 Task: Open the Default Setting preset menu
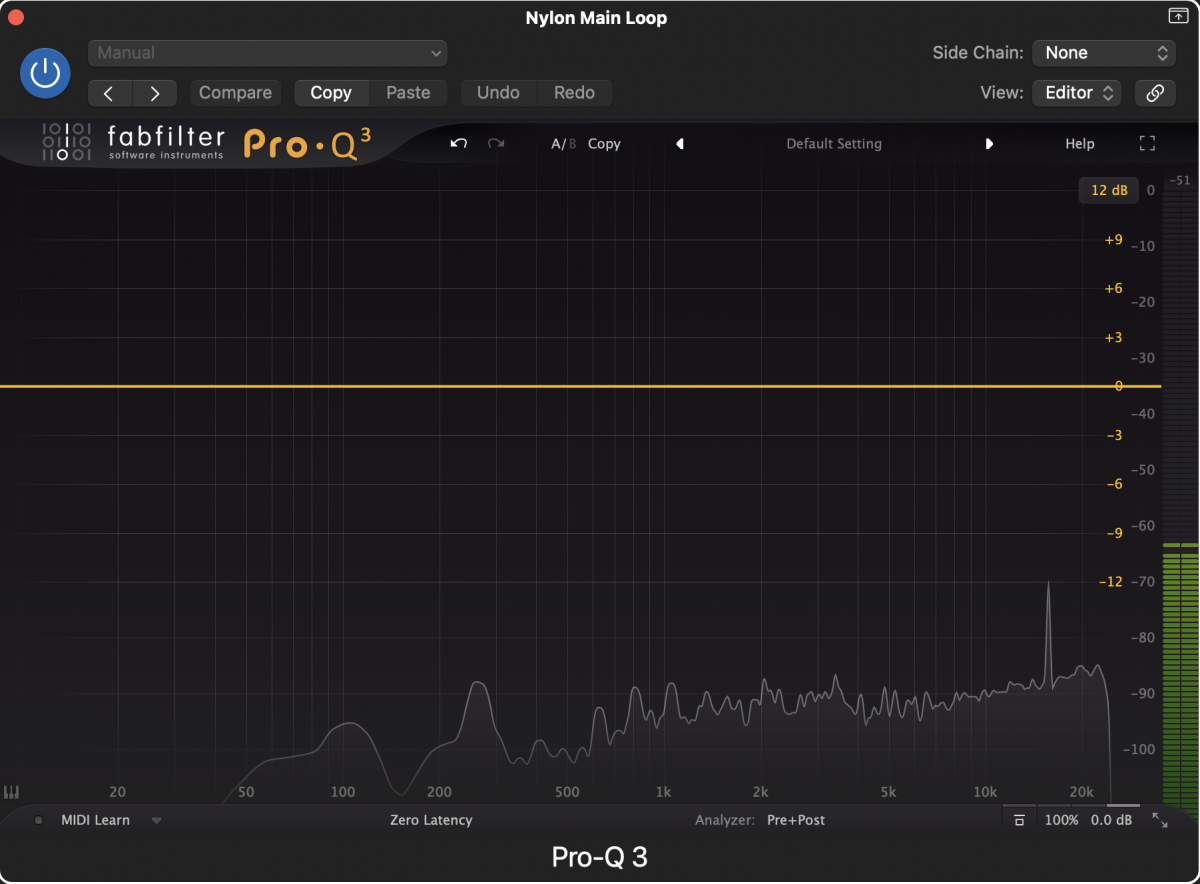[x=833, y=143]
